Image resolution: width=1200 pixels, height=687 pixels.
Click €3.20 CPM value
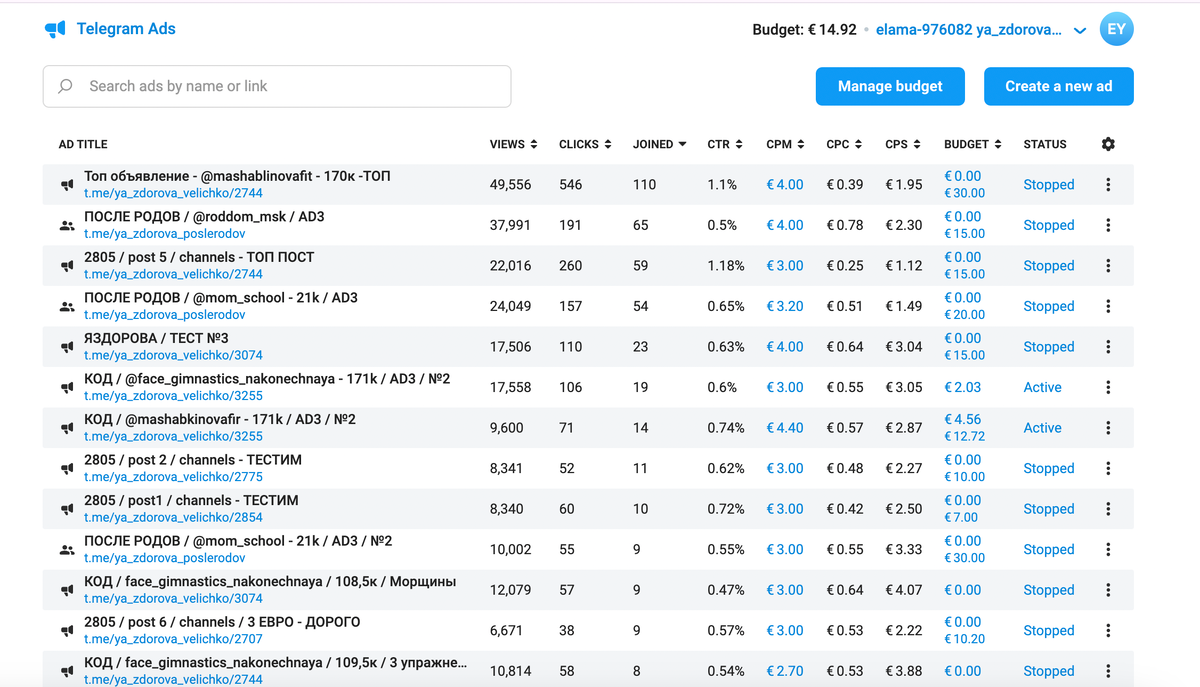[x=785, y=307]
